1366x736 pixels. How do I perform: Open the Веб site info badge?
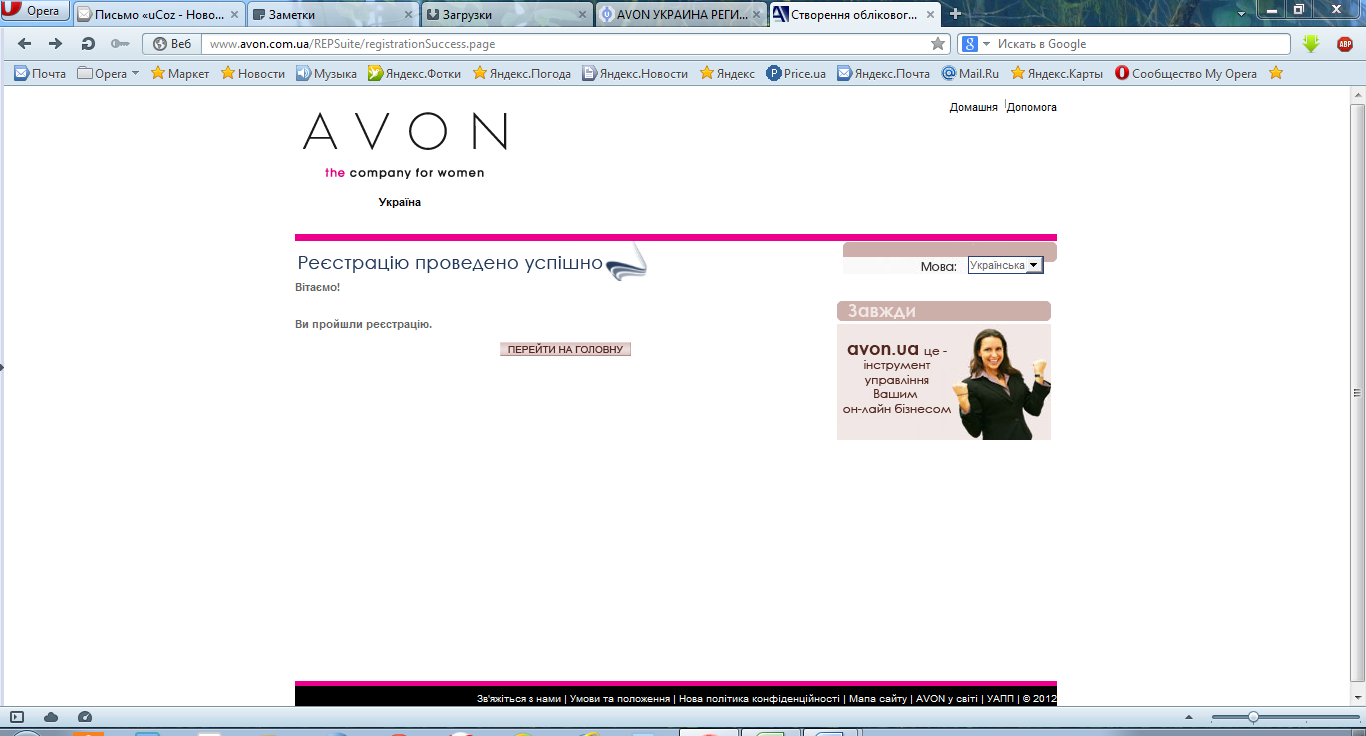click(172, 44)
